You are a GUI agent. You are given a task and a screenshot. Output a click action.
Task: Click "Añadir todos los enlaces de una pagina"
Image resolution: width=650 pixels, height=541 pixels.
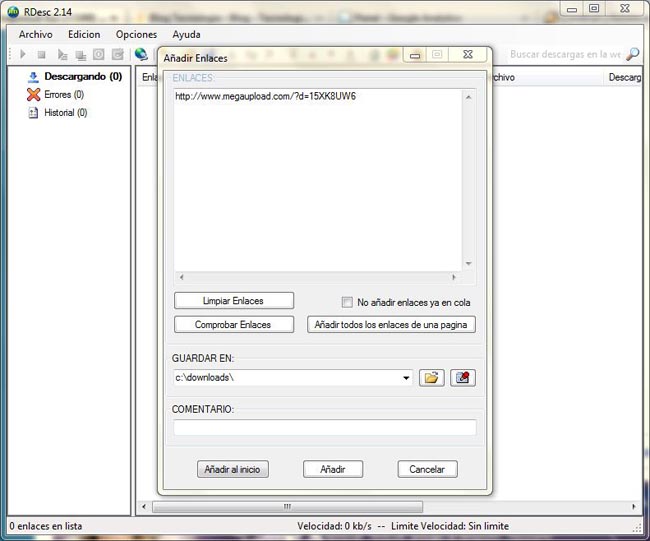click(391, 324)
